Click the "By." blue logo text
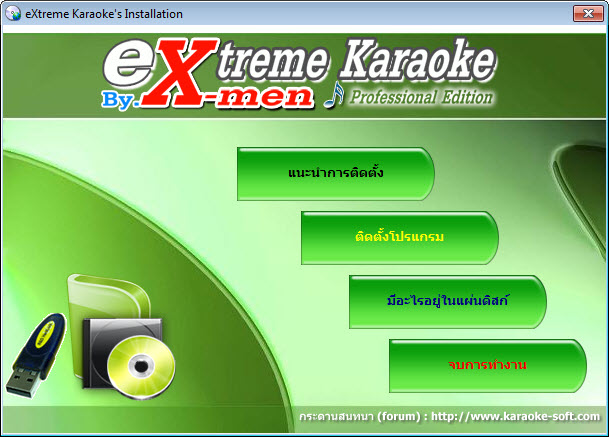Image resolution: width=609 pixels, height=437 pixels. point(118,100)
